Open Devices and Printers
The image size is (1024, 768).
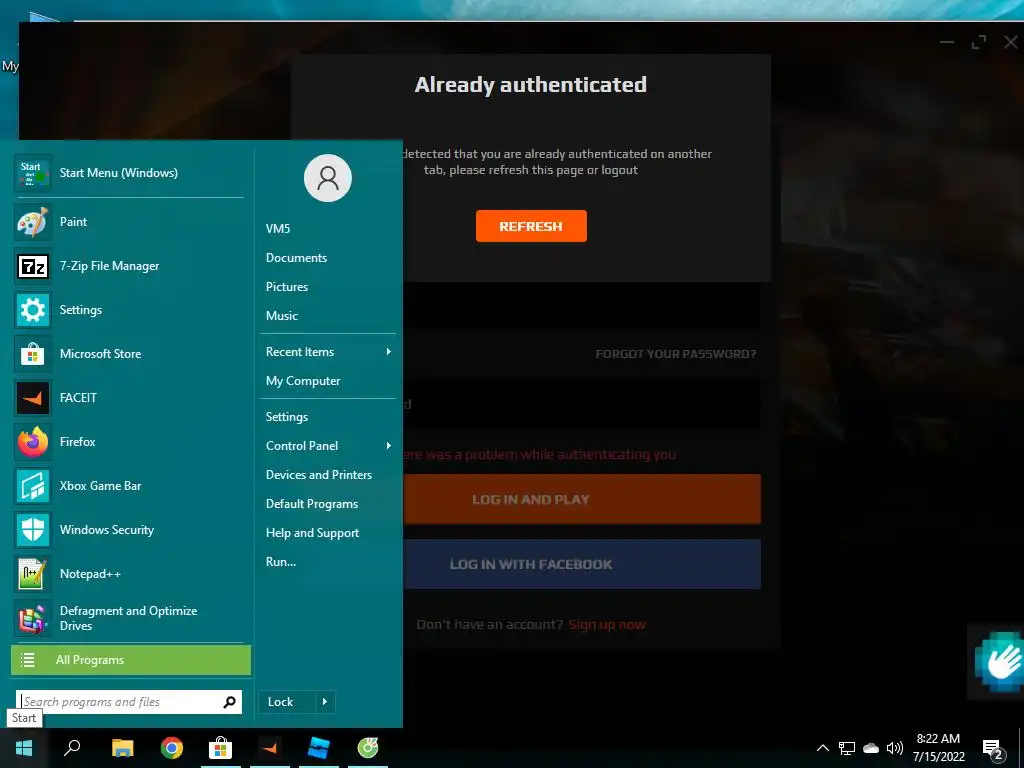coord(319,475)
